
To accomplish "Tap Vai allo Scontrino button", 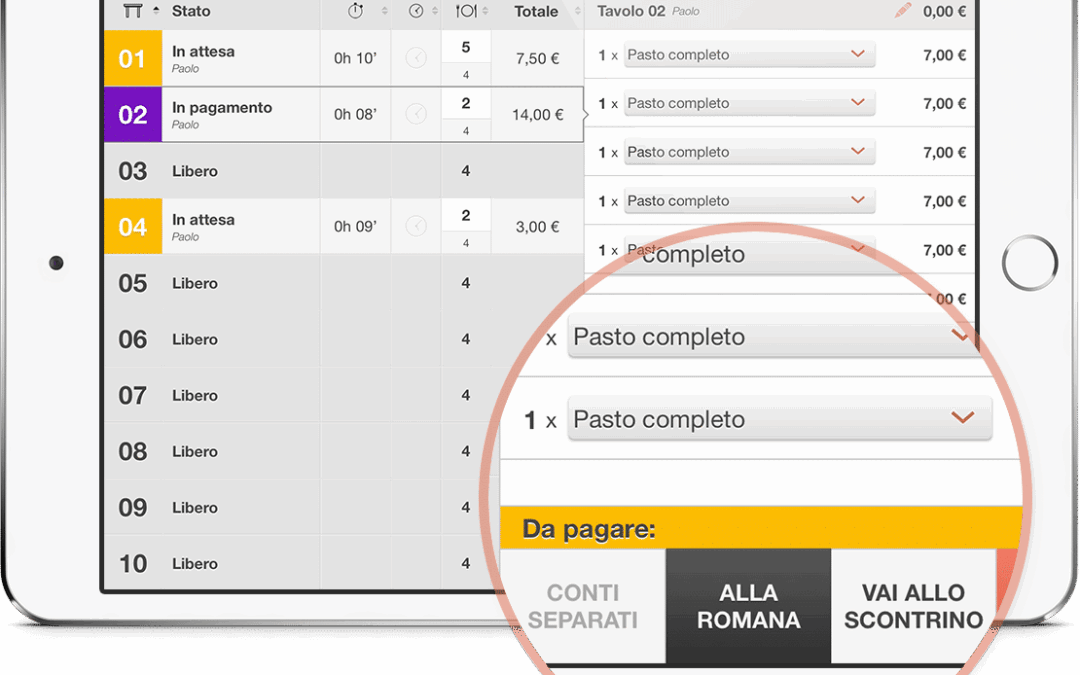I will [912, 606].
